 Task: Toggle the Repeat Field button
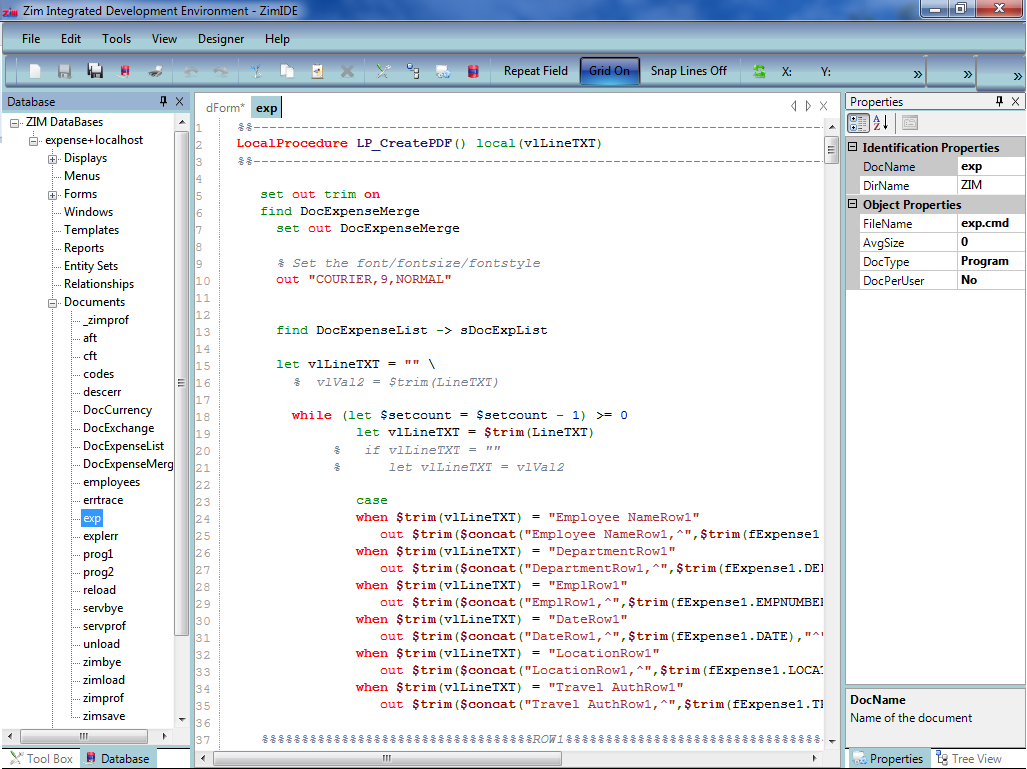[535, 71]
